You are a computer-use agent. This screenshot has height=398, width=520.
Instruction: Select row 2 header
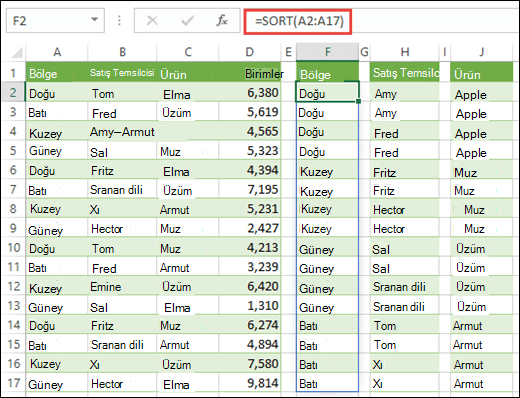(13, 92)
